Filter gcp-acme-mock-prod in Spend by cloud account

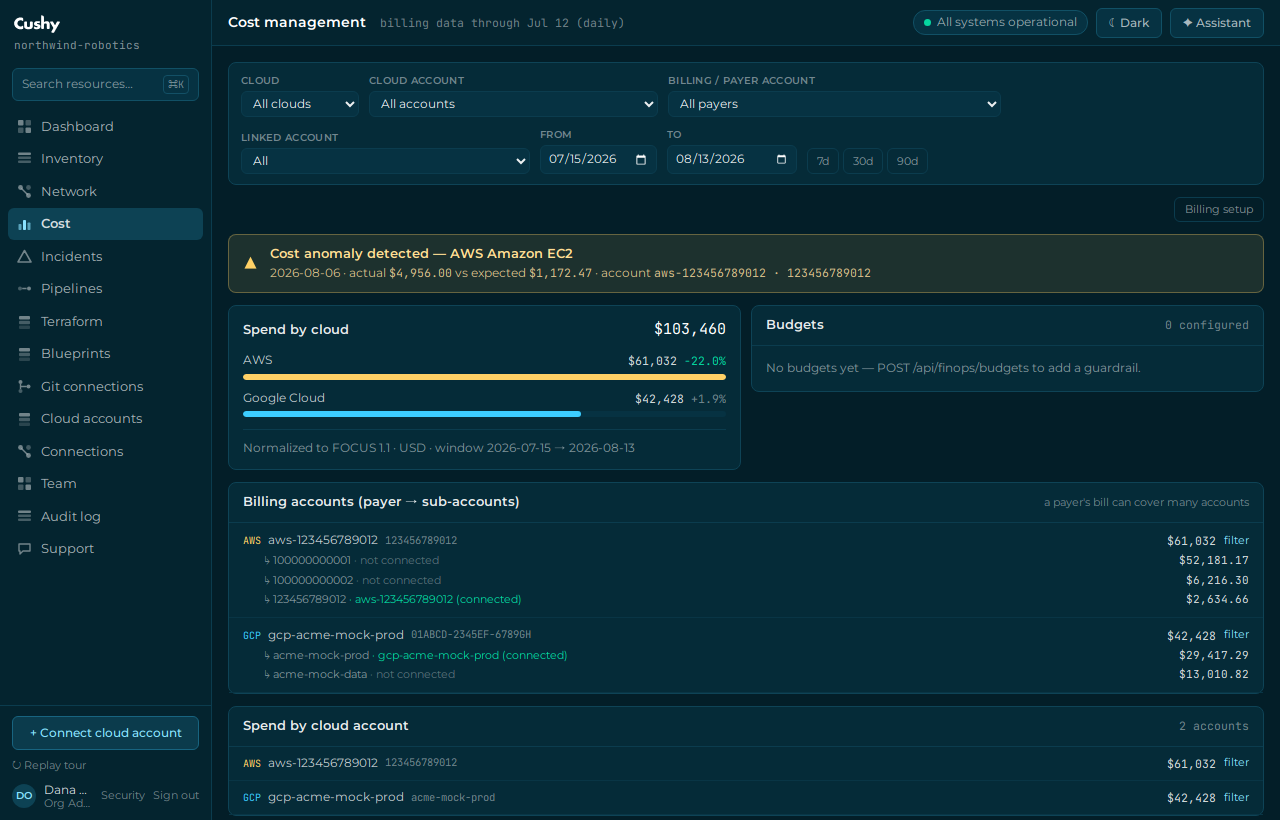[1237, 797]
